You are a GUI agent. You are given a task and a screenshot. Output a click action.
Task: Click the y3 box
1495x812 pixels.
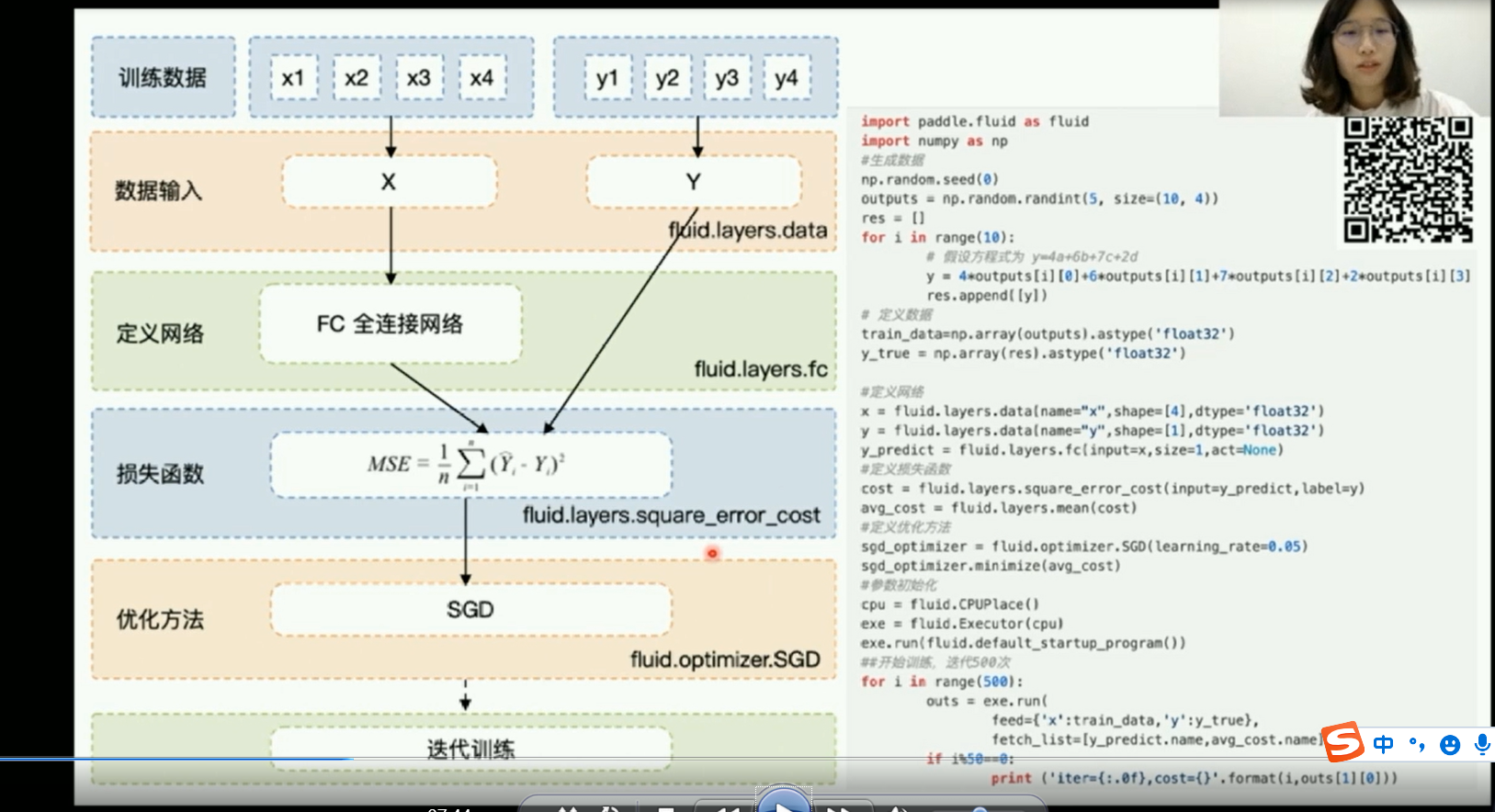(x=727, y=78)
